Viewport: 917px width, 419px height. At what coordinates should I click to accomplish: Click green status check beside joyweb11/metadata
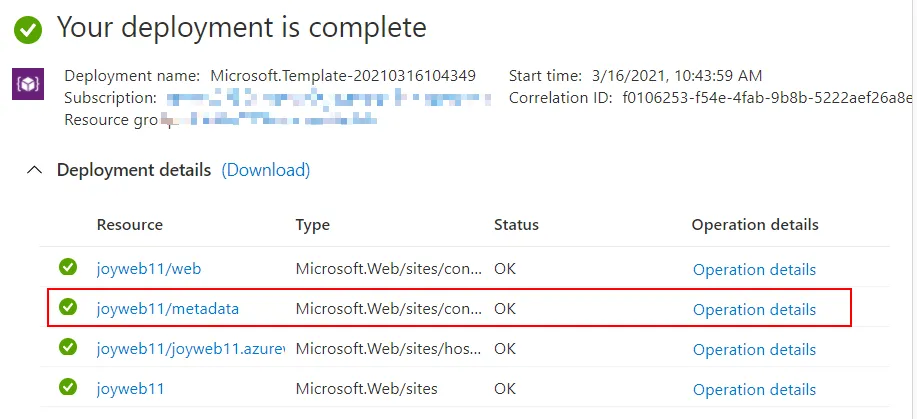pos(68,308)
